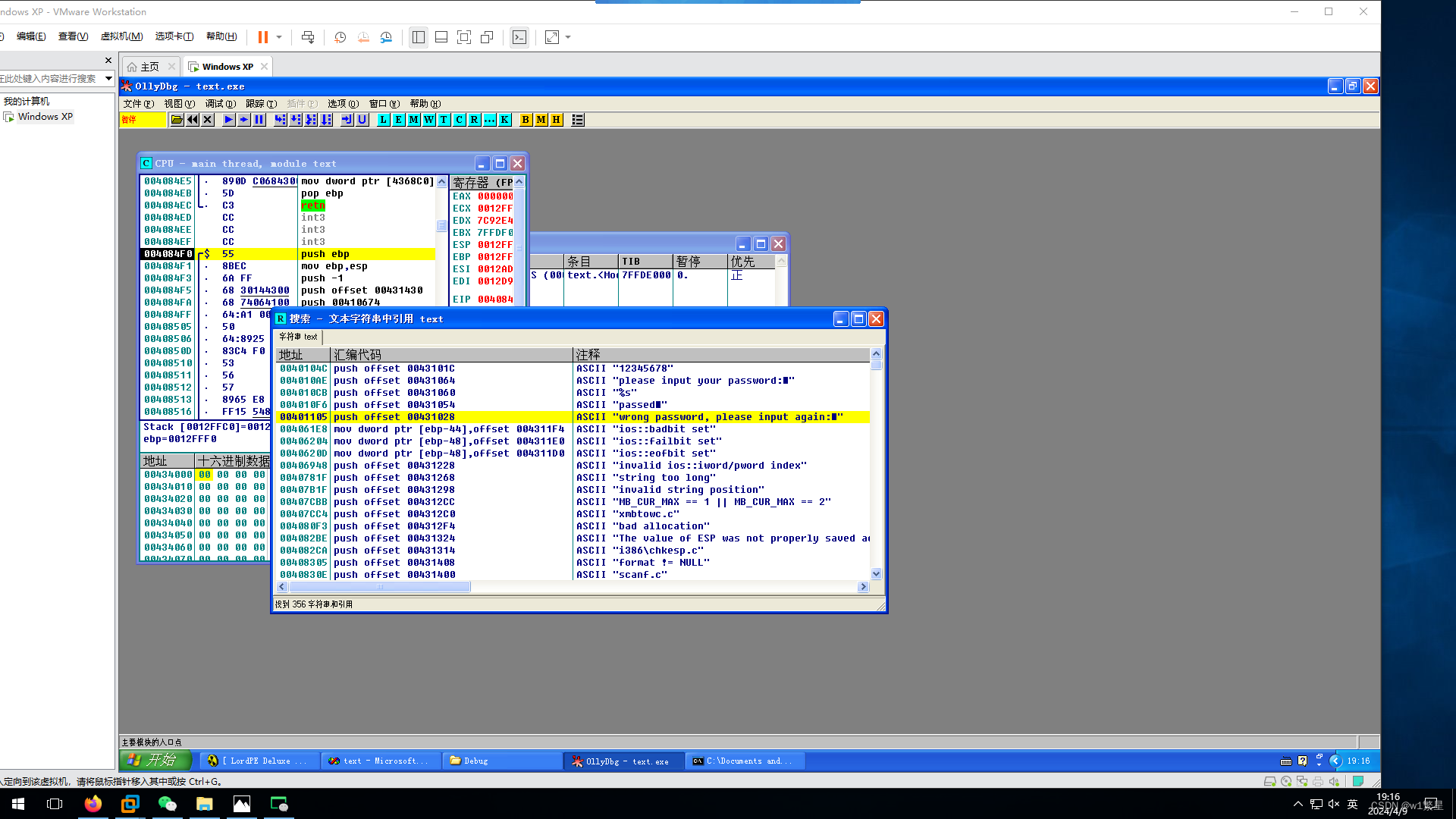Click VMware's snapshot manager wrench icon
The image size is (1456, 819).
click(x=386, y=37)
